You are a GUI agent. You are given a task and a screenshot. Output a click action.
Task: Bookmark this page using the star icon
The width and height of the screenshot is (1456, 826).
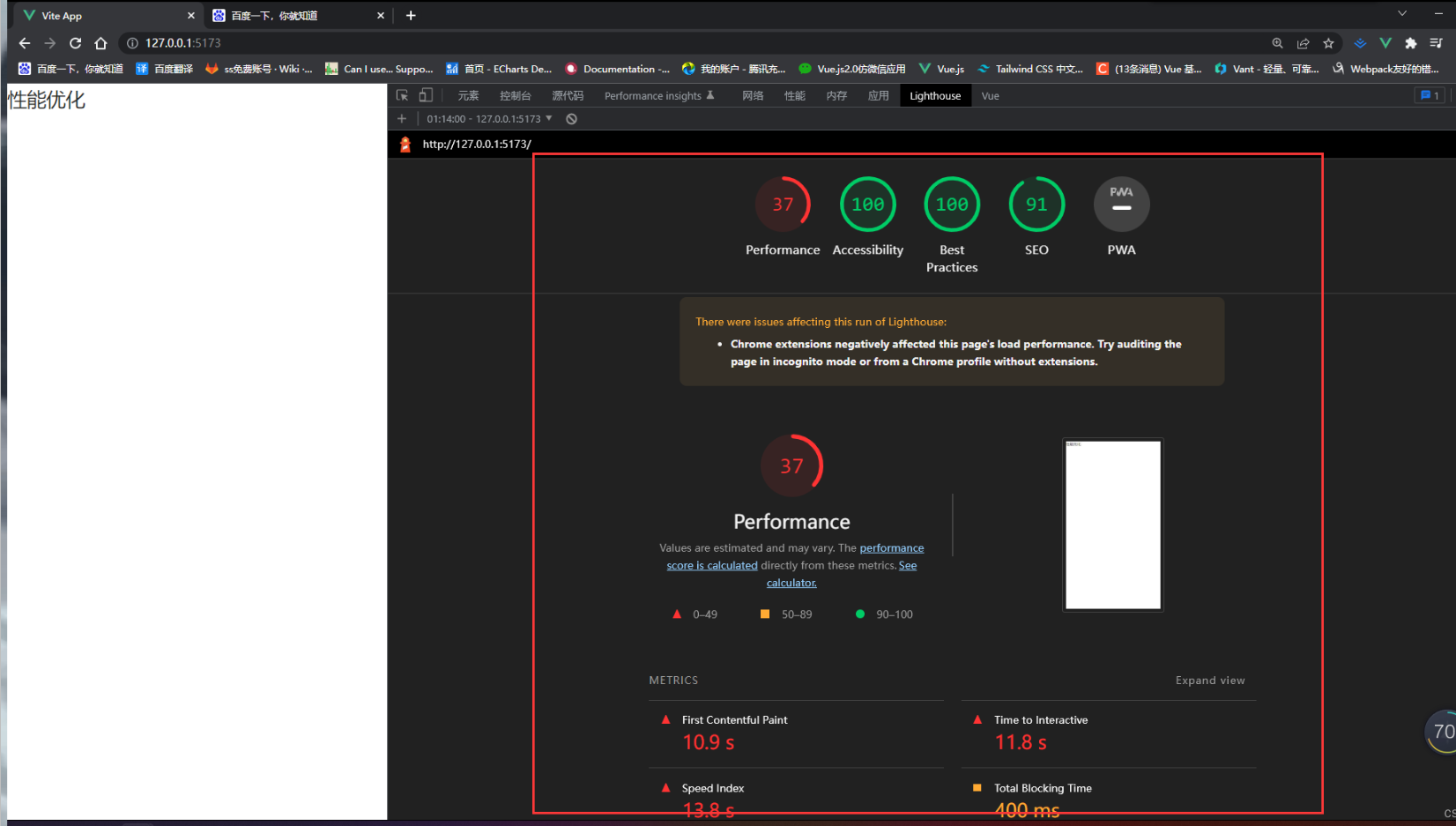pos(1328,43)
